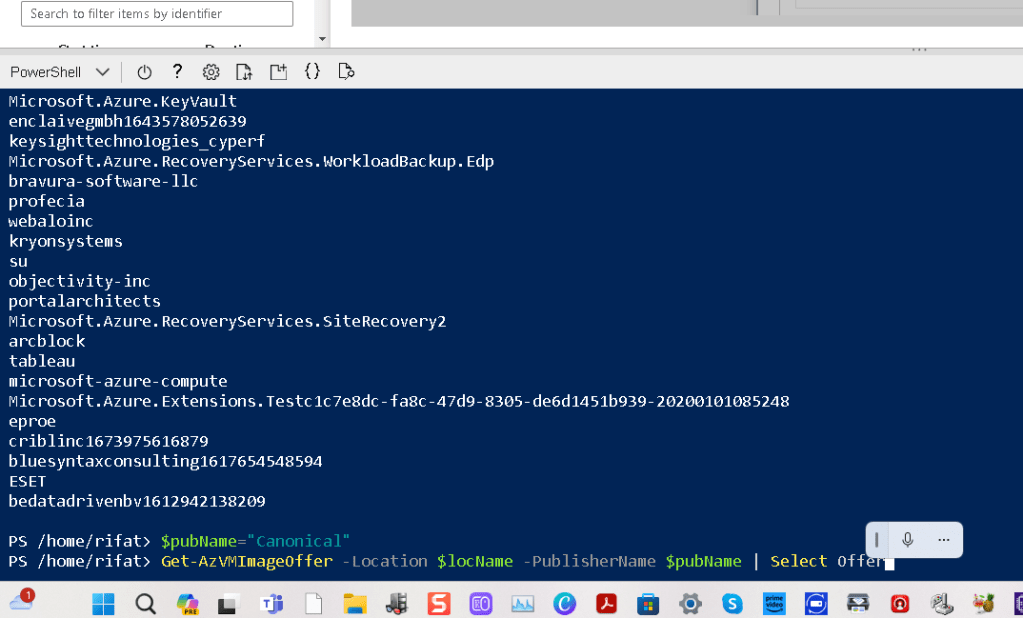This screenshot has width=1023, height=618.
Task: Click the 'bravura-software-llc' line
Action: point(103,181)
